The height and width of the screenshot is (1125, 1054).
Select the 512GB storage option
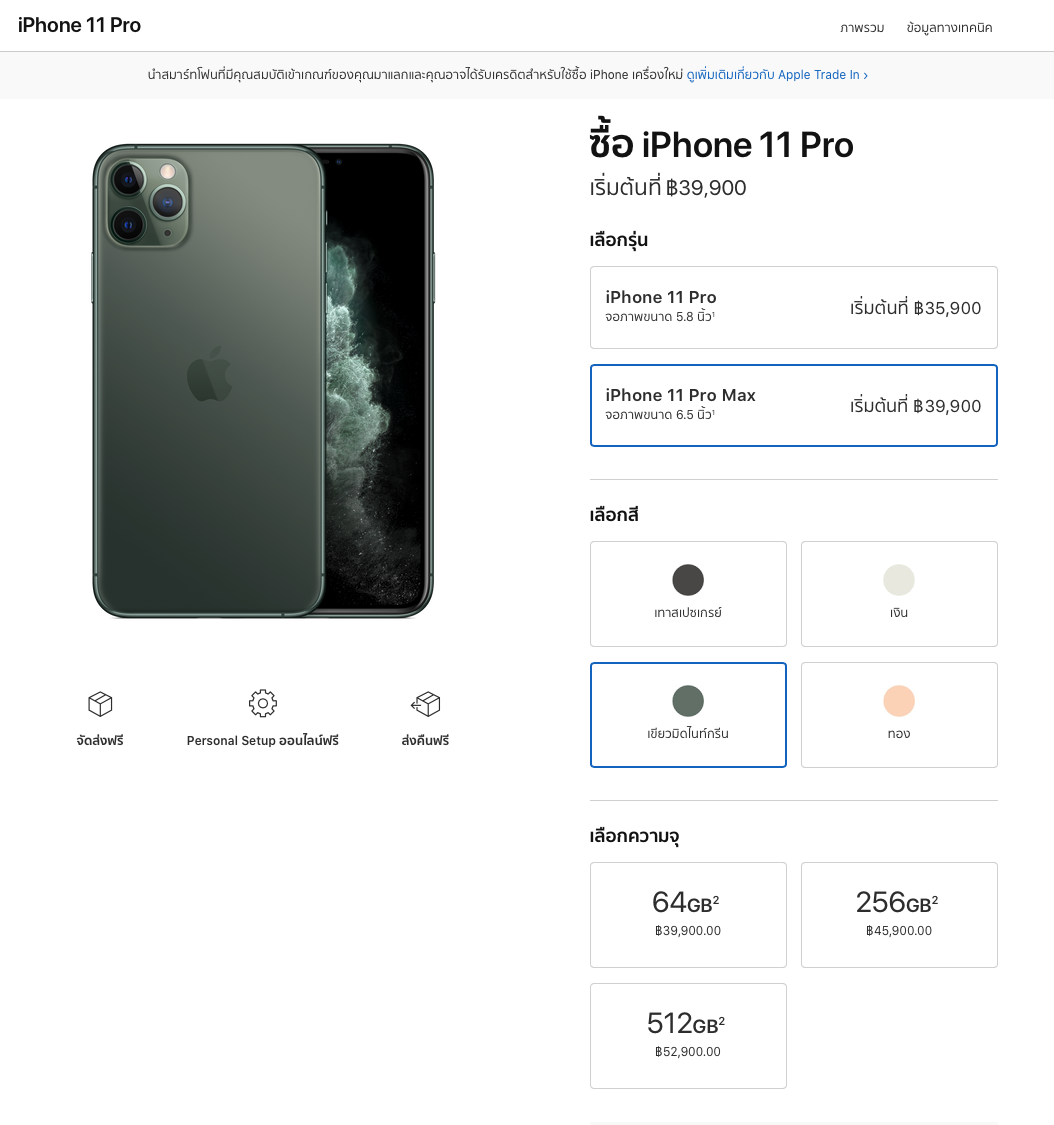[x=687, y=1035]
